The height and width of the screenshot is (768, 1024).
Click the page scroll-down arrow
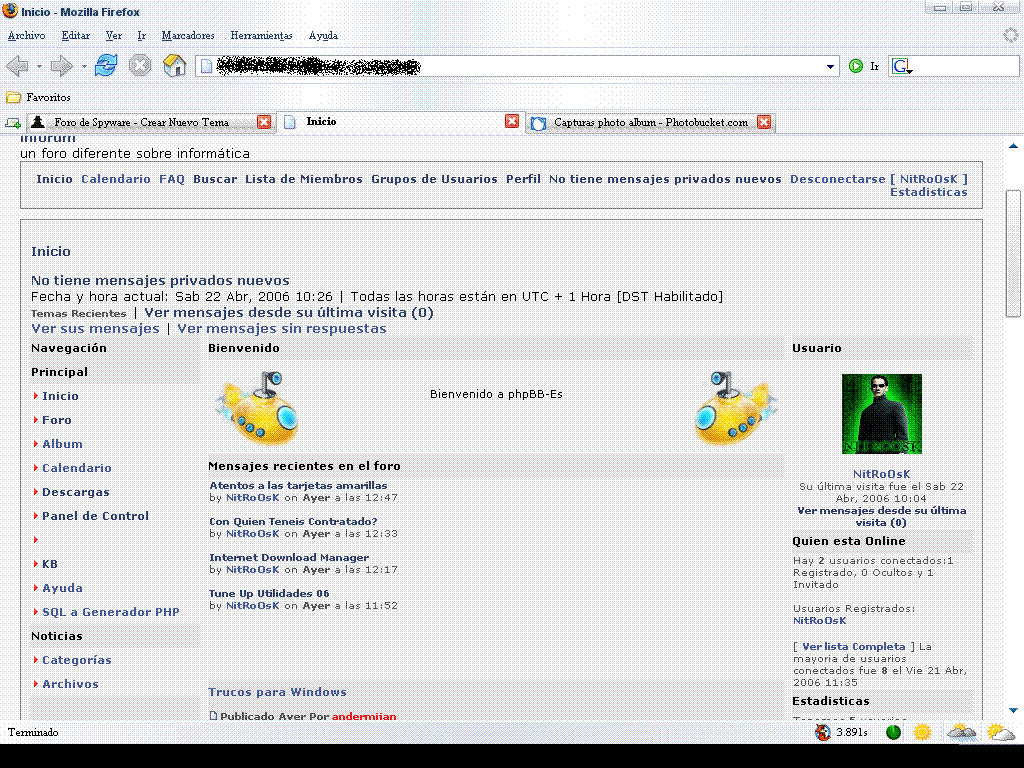(x=1014, y=711)
